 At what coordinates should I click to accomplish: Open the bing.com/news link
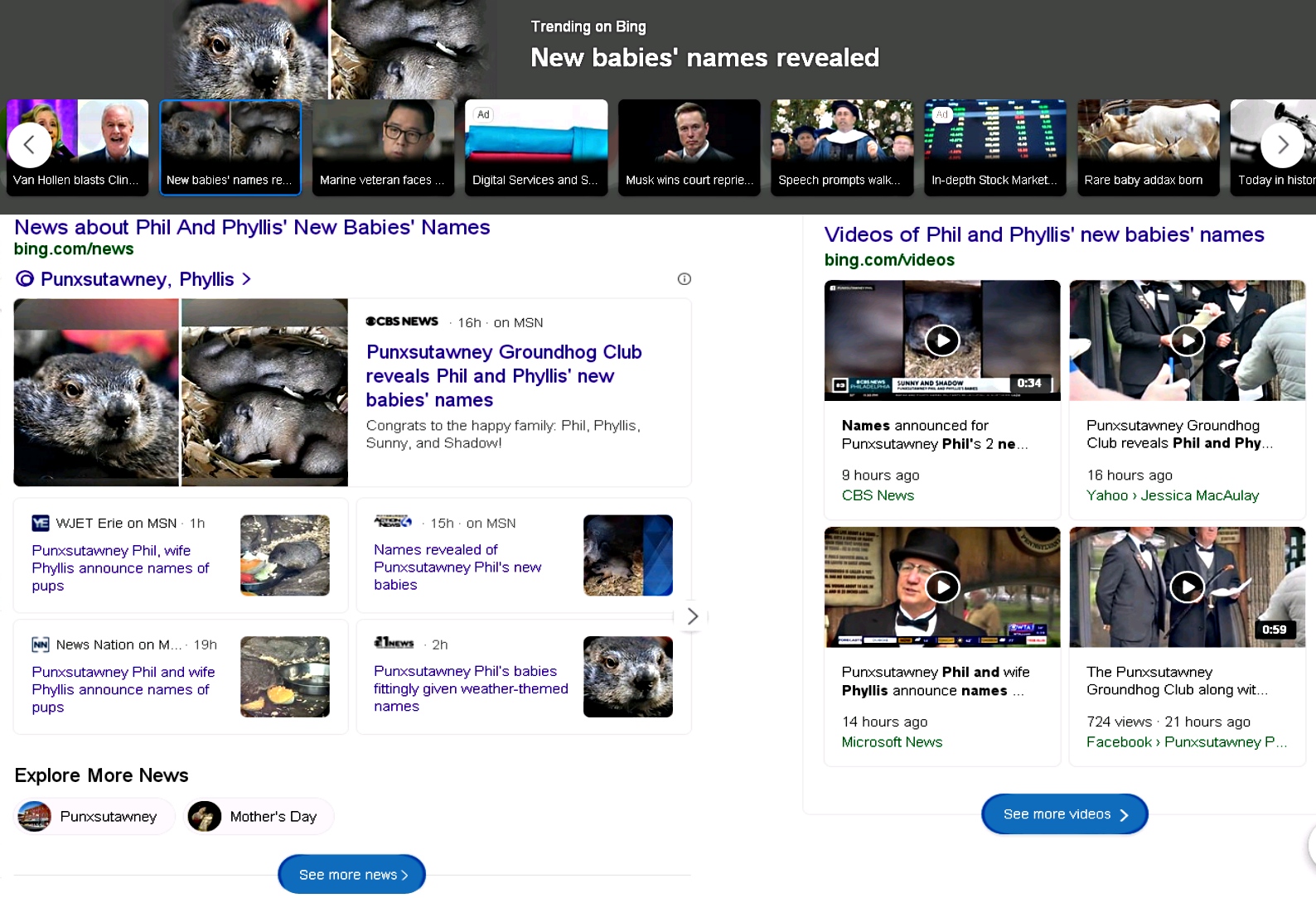pos(74,249)
